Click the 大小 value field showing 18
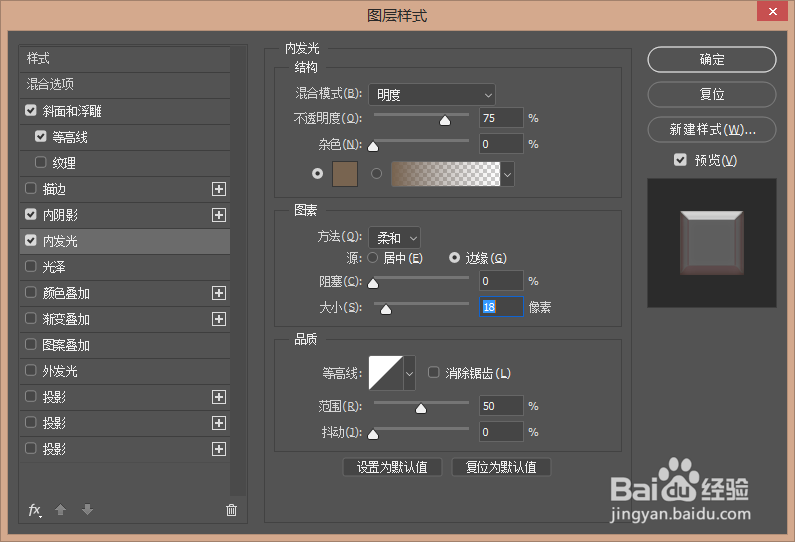The image size is (795, 542). (x=501, y=307)
